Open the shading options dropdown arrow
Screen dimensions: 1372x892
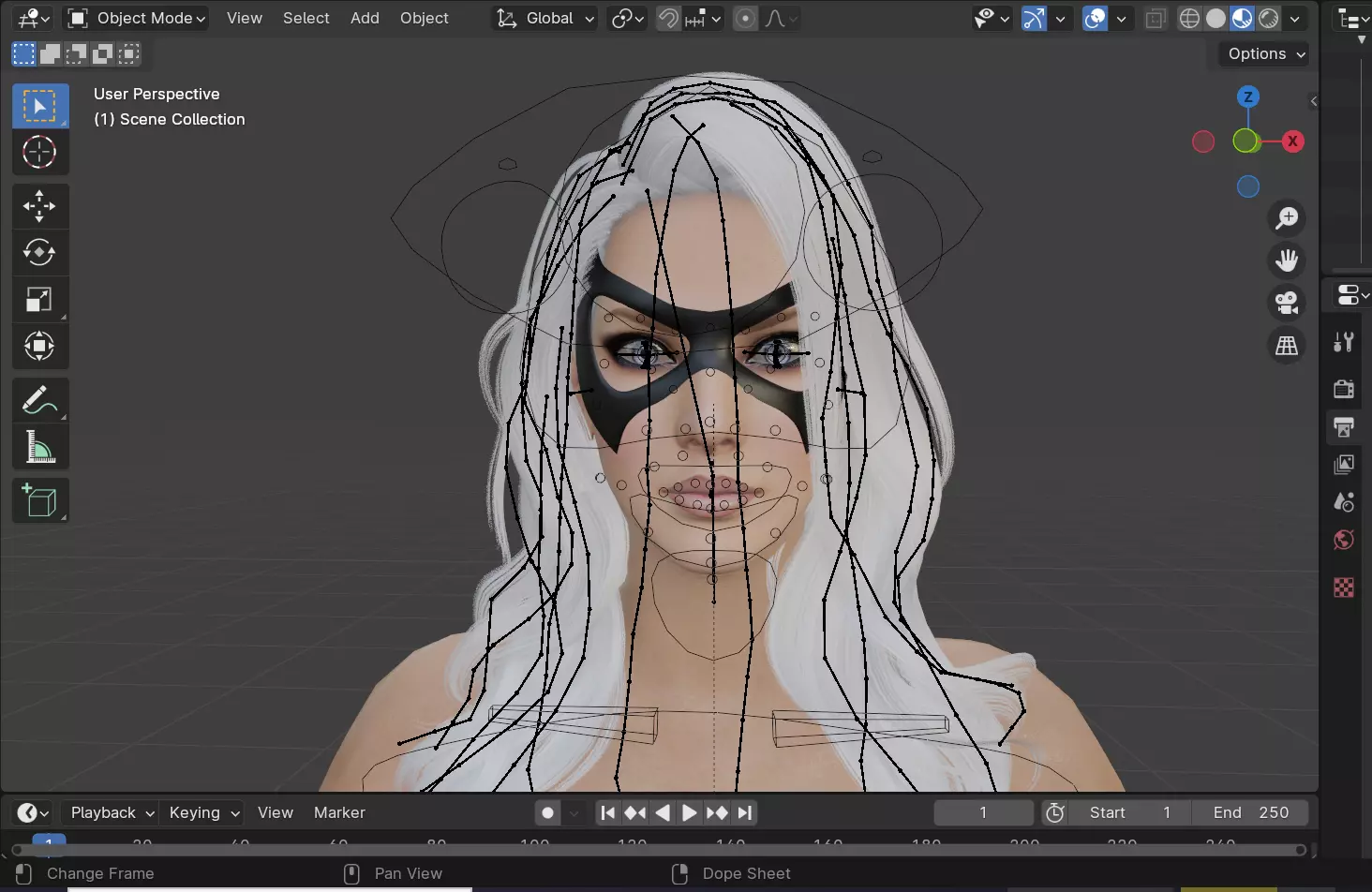[1294, 18]
